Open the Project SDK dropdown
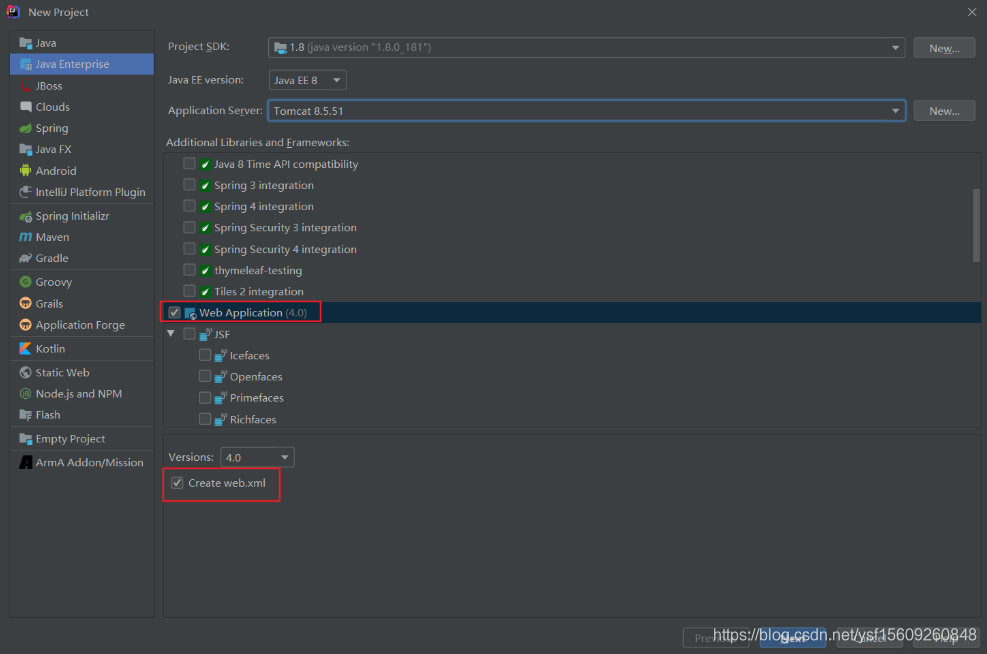Screen dimensions: 987x654 [587, 48]
